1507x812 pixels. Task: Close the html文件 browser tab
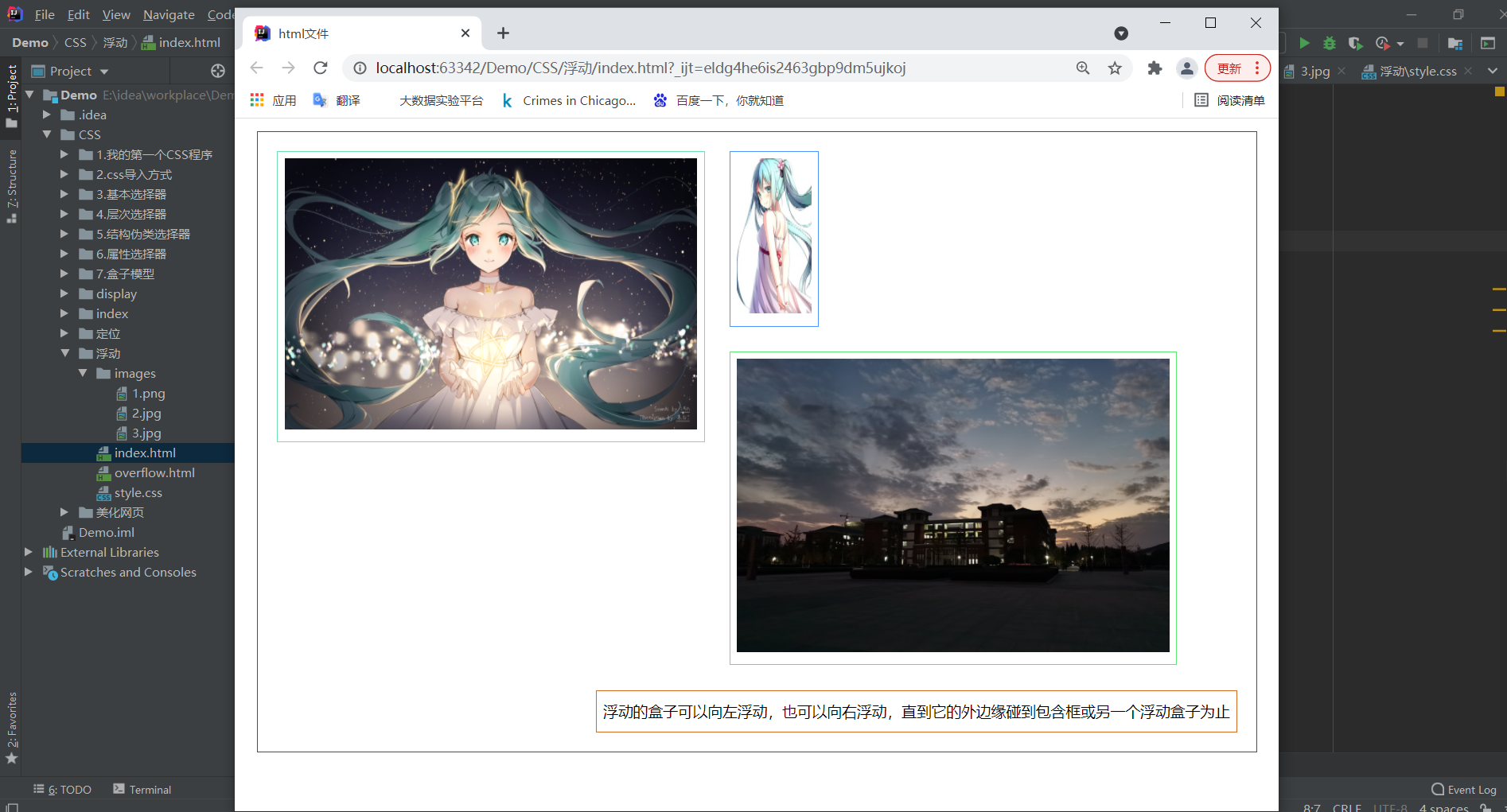pos(465,33)
